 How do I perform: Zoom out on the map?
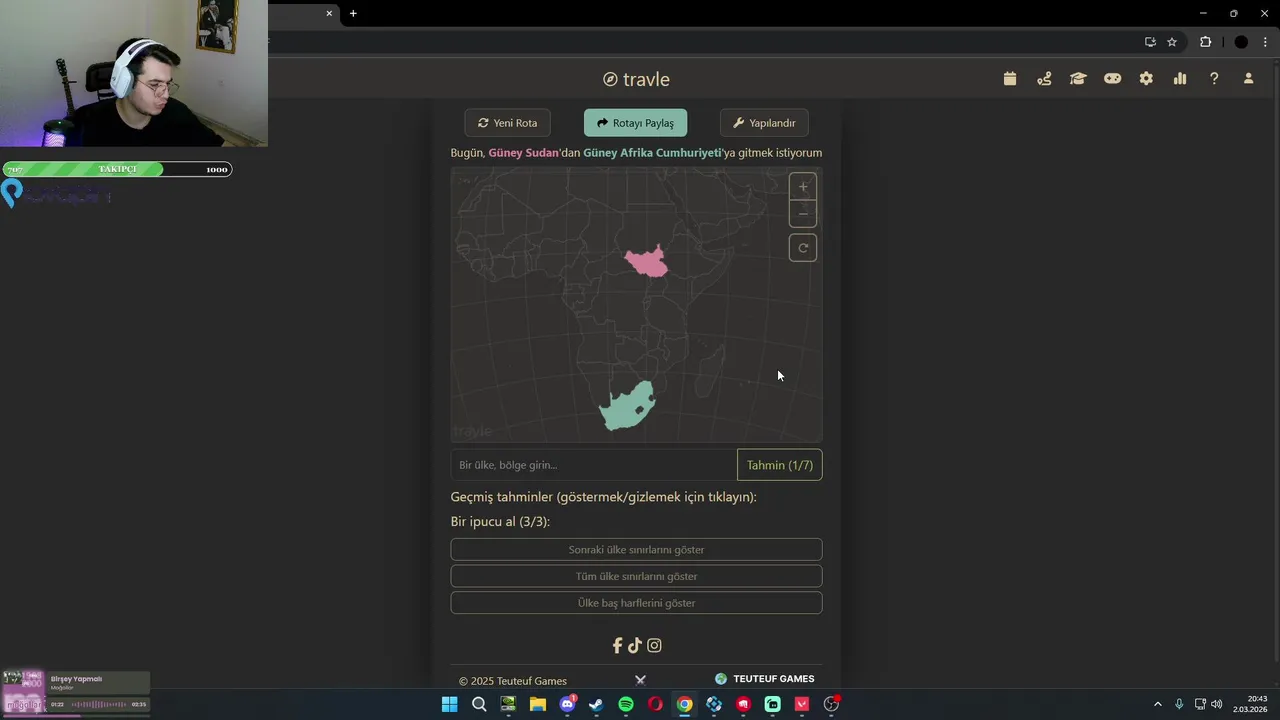click(x=803, y=214)
